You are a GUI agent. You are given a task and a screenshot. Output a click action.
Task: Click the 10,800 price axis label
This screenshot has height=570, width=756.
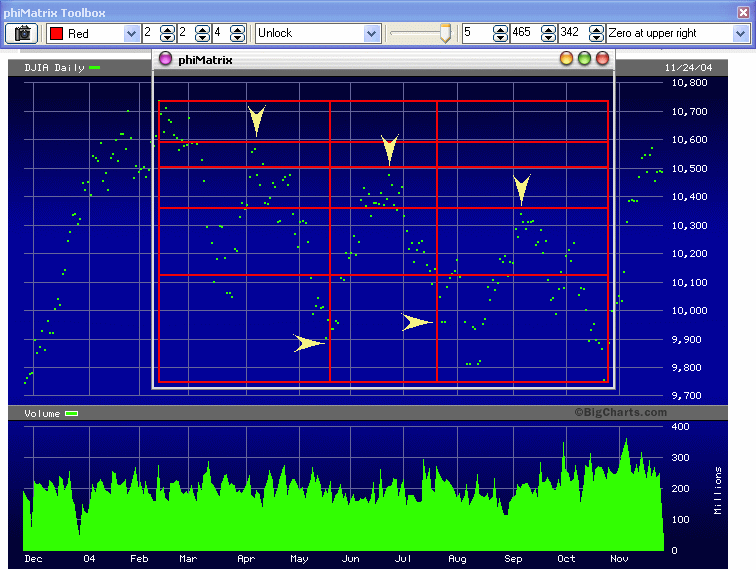coord(689,82)
